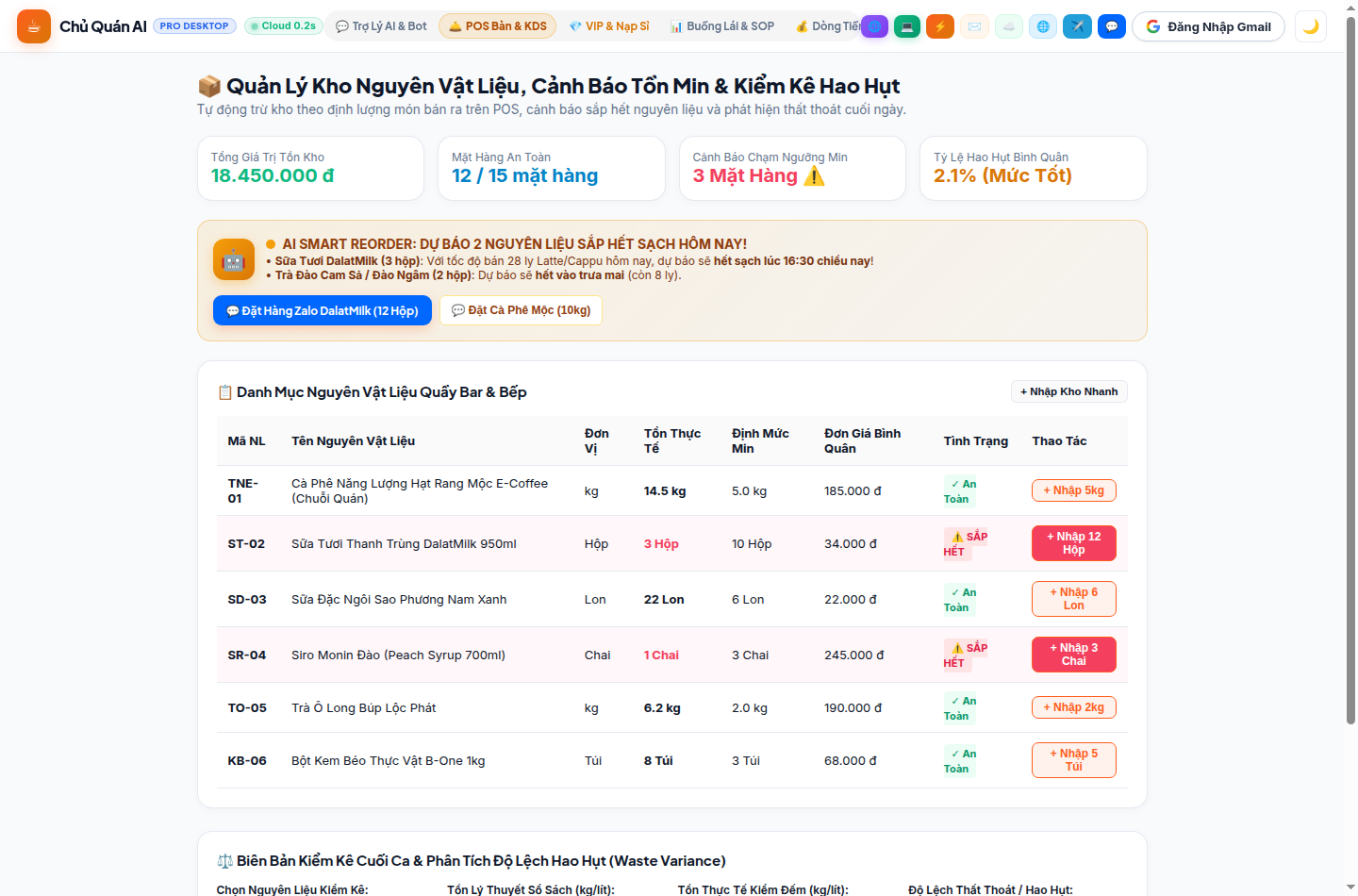Click the Bột Kem Béo Thực Vật B-One 1kg name
This screenshot has width=1358, height=896.
[388, 761]
